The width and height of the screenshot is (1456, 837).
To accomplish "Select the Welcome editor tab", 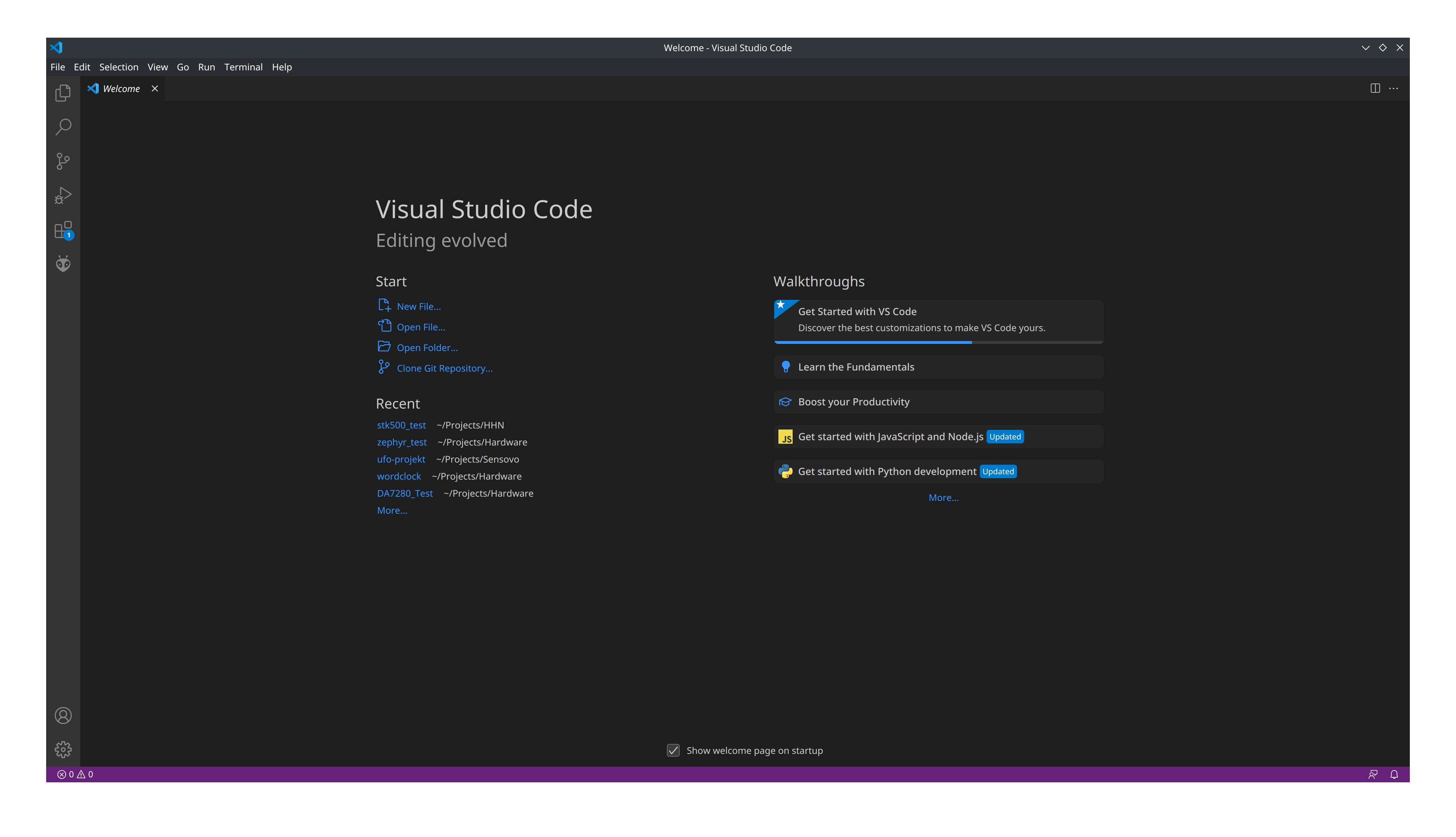I will 122,88.
